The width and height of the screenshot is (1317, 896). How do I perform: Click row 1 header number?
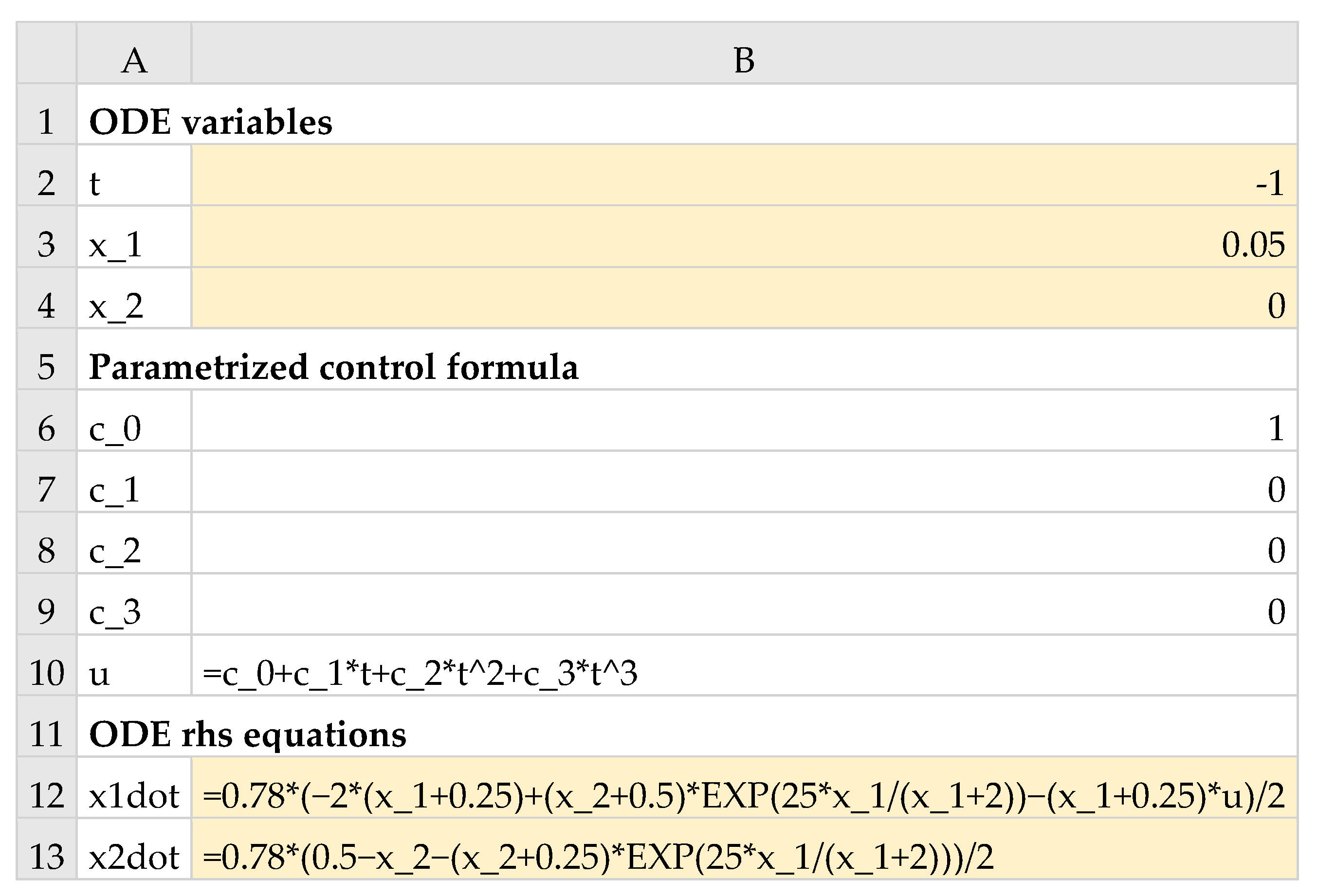tap(46, 121)
